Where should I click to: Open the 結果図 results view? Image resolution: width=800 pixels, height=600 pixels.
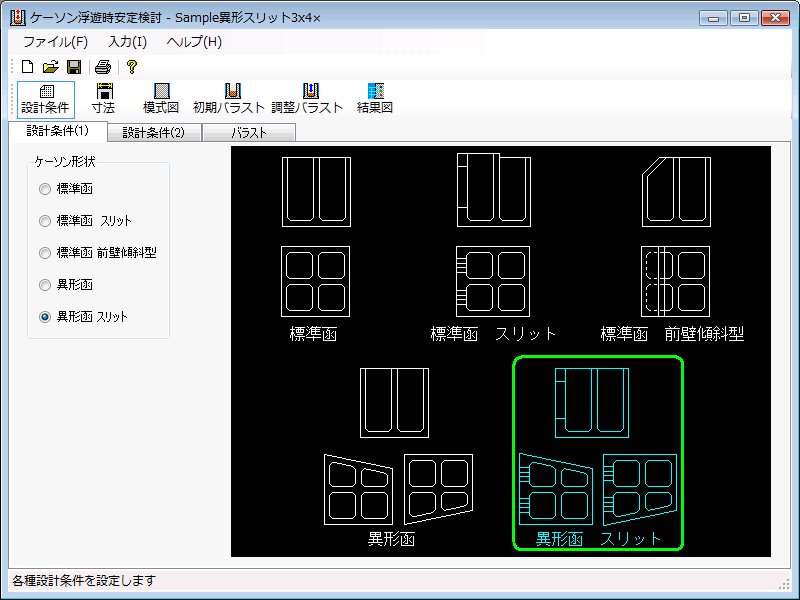[375, 98]
